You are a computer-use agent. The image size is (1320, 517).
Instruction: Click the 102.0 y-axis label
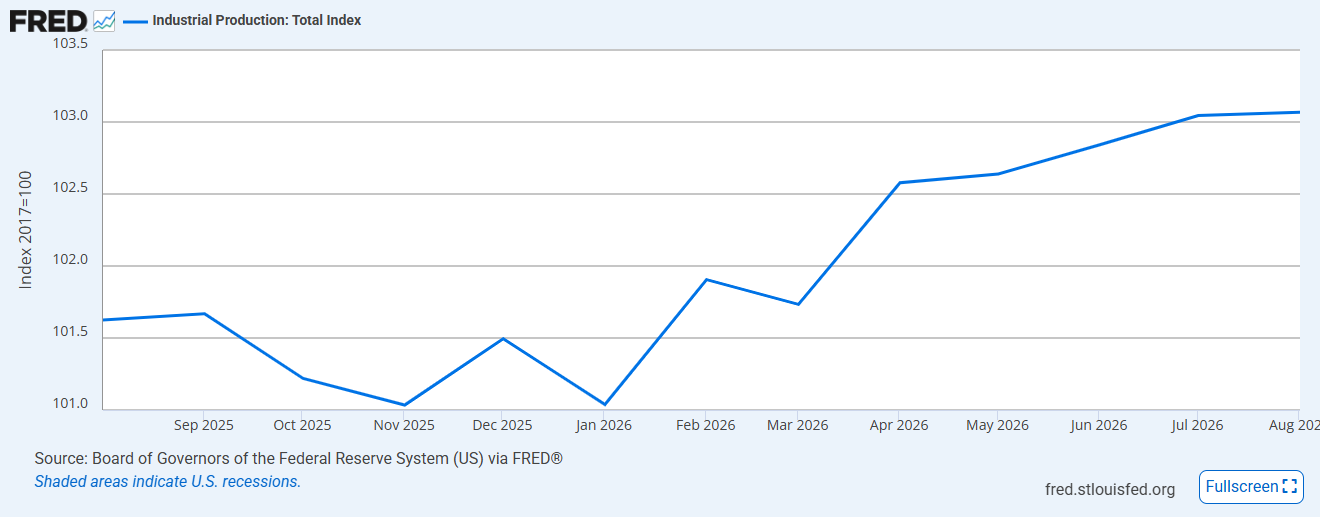pos(69,261)
